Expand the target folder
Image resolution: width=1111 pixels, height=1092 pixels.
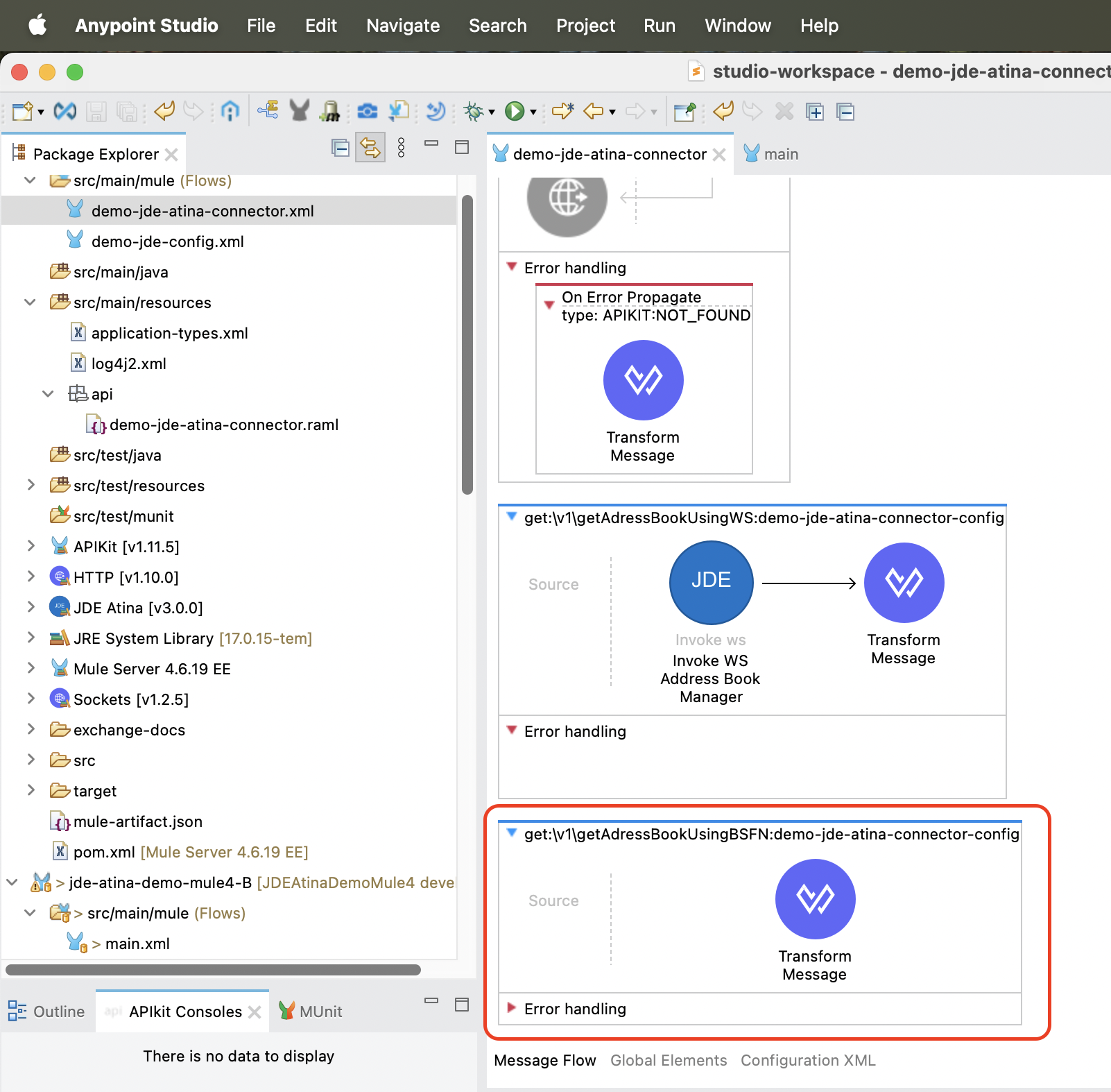point(31,791)
